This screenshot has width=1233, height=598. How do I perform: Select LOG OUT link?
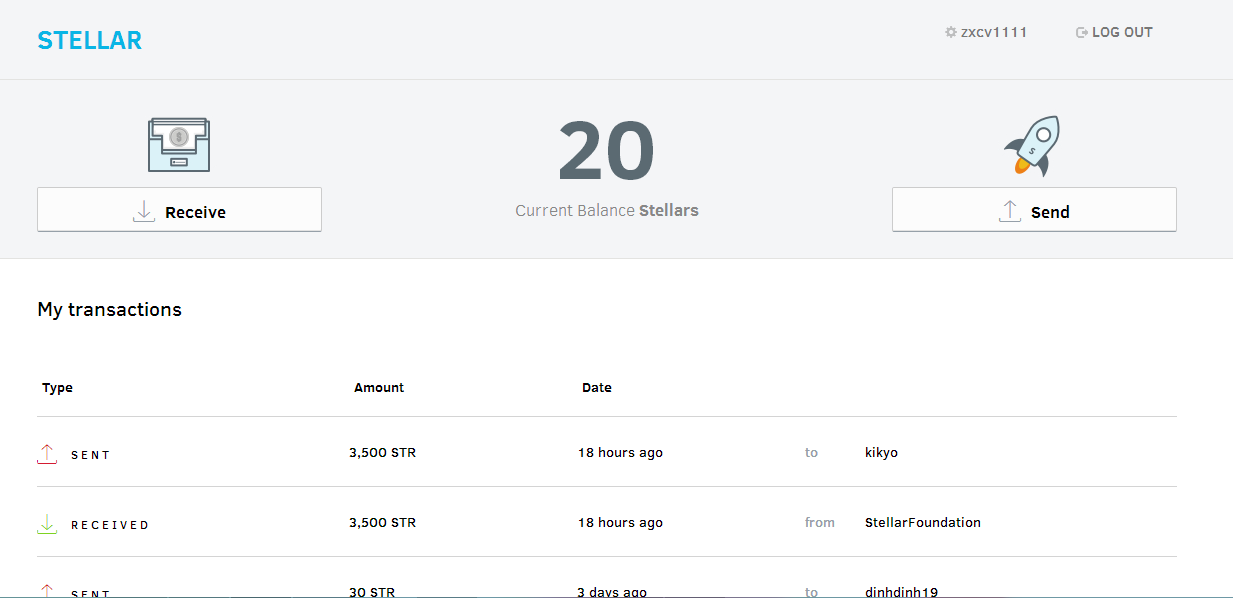[x=1122, y=32]
